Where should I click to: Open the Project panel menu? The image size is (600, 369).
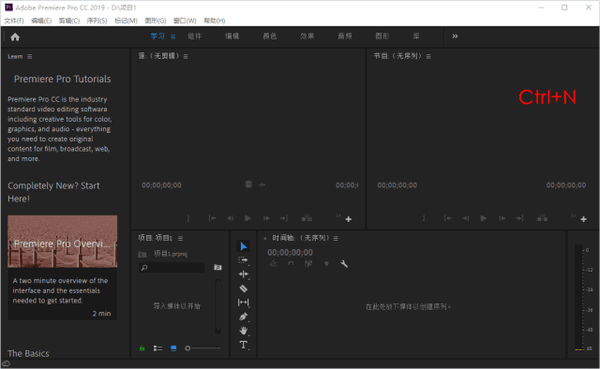click(x=180, y=238)
